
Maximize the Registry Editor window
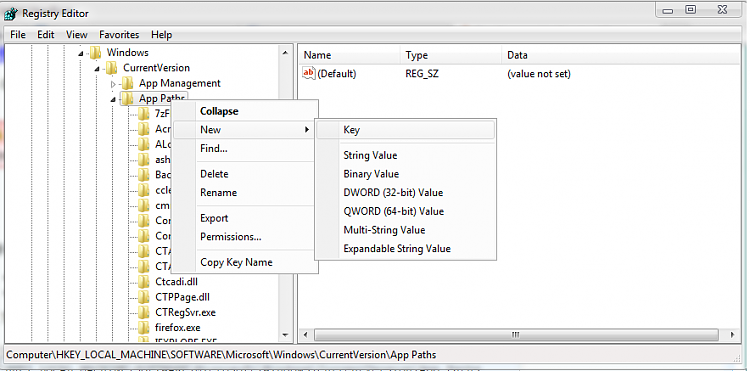coord(690,10)
